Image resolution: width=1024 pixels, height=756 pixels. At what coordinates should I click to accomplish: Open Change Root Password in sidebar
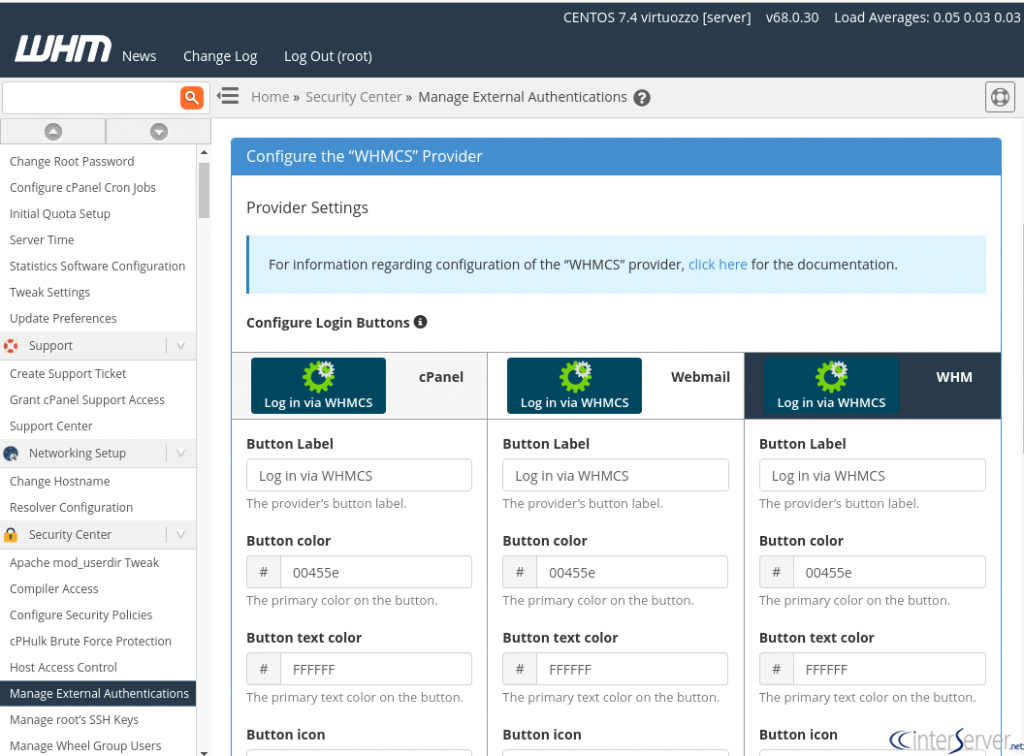pyautogui.click(x=72, y=161)
